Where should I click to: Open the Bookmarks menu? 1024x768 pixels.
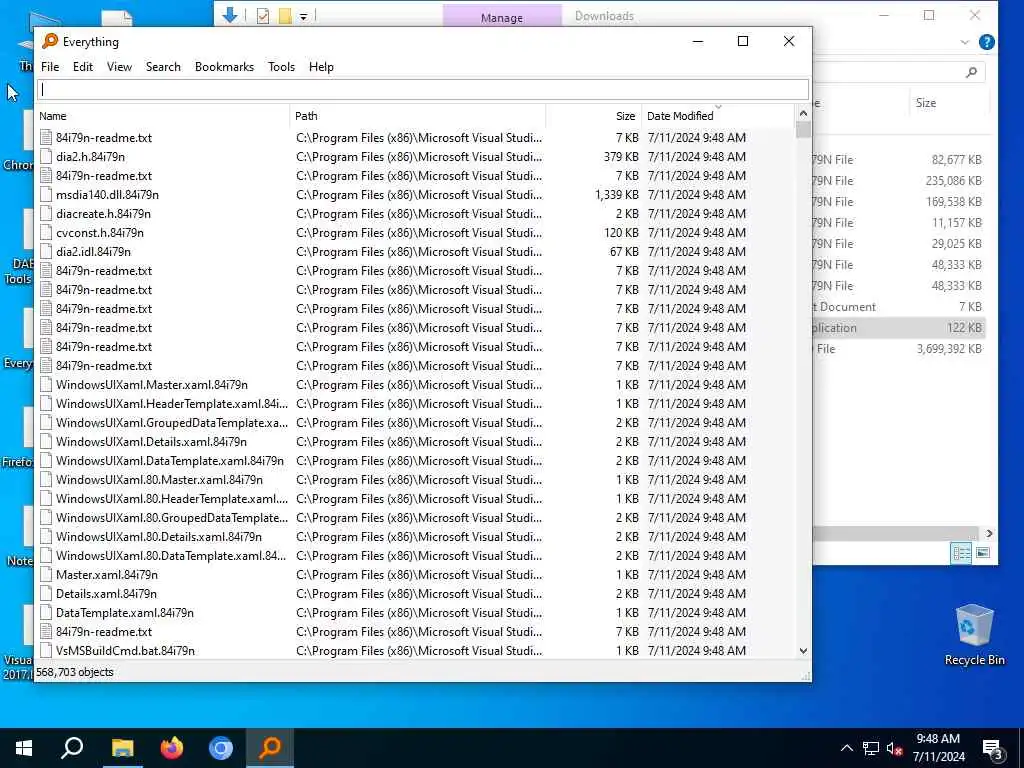[x=224, y=67]
